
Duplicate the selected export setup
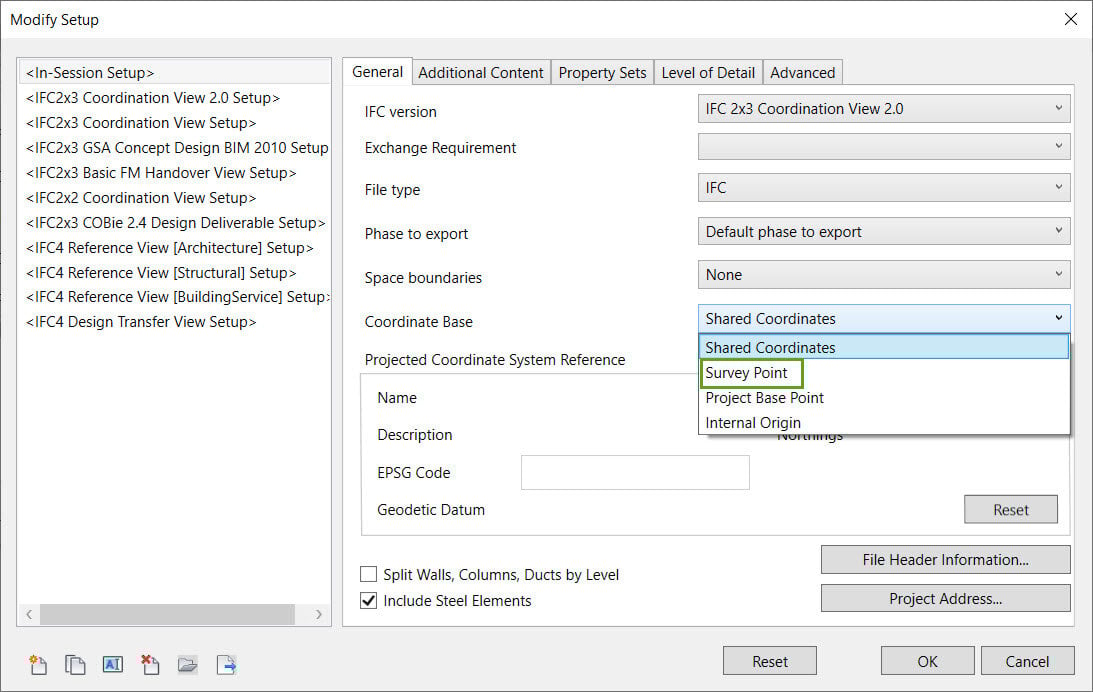(75, 664)
